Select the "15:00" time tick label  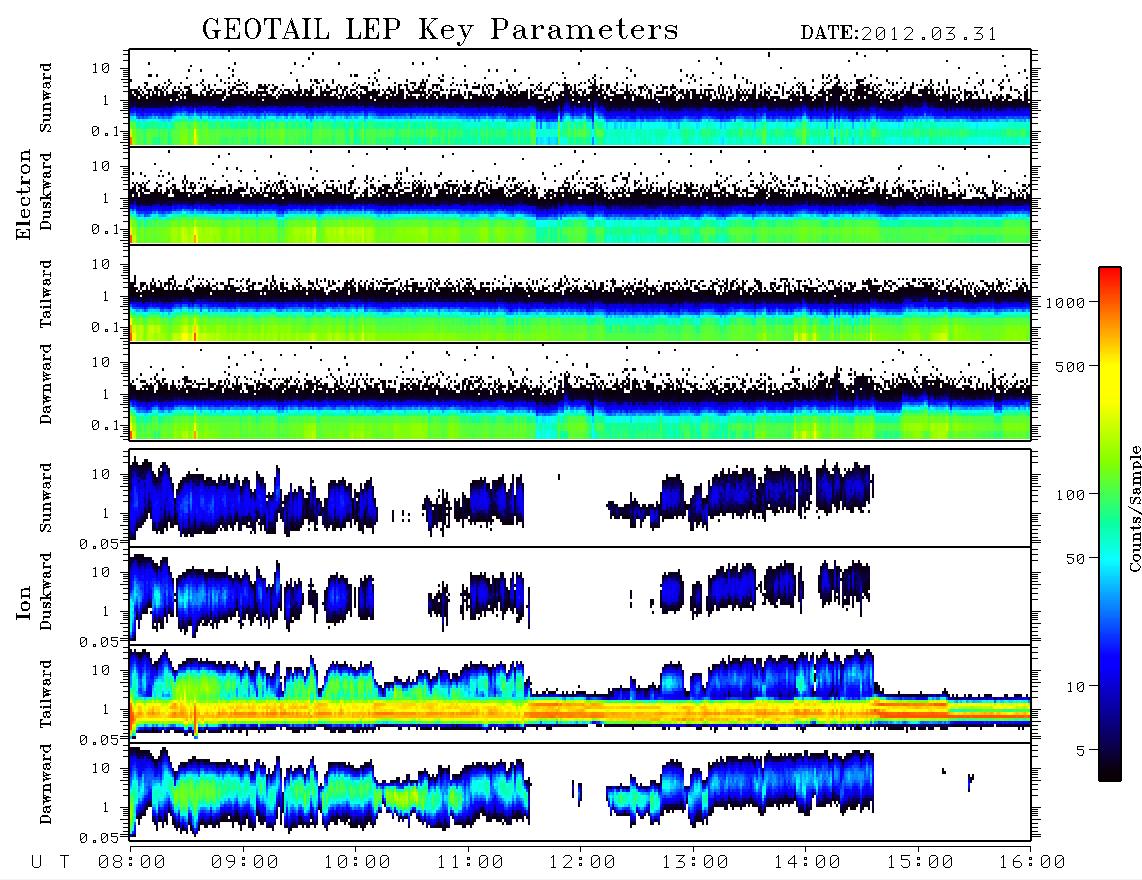tap(920, 863)
